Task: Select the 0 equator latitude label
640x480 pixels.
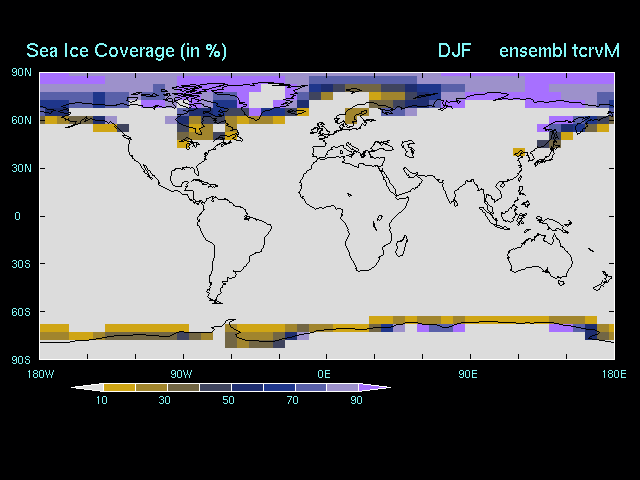Action: pos(17,216)
